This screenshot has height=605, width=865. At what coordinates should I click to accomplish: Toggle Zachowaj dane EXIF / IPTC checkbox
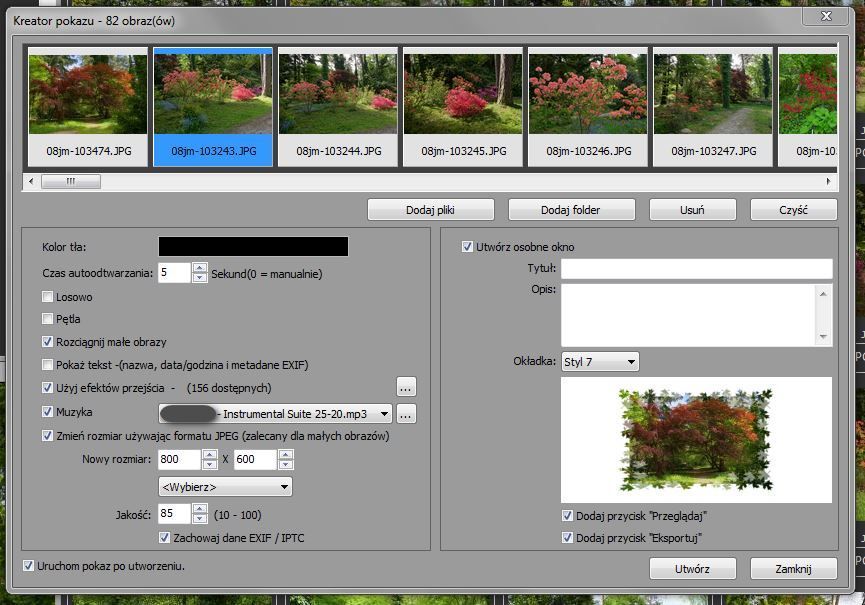click(165, 538)
